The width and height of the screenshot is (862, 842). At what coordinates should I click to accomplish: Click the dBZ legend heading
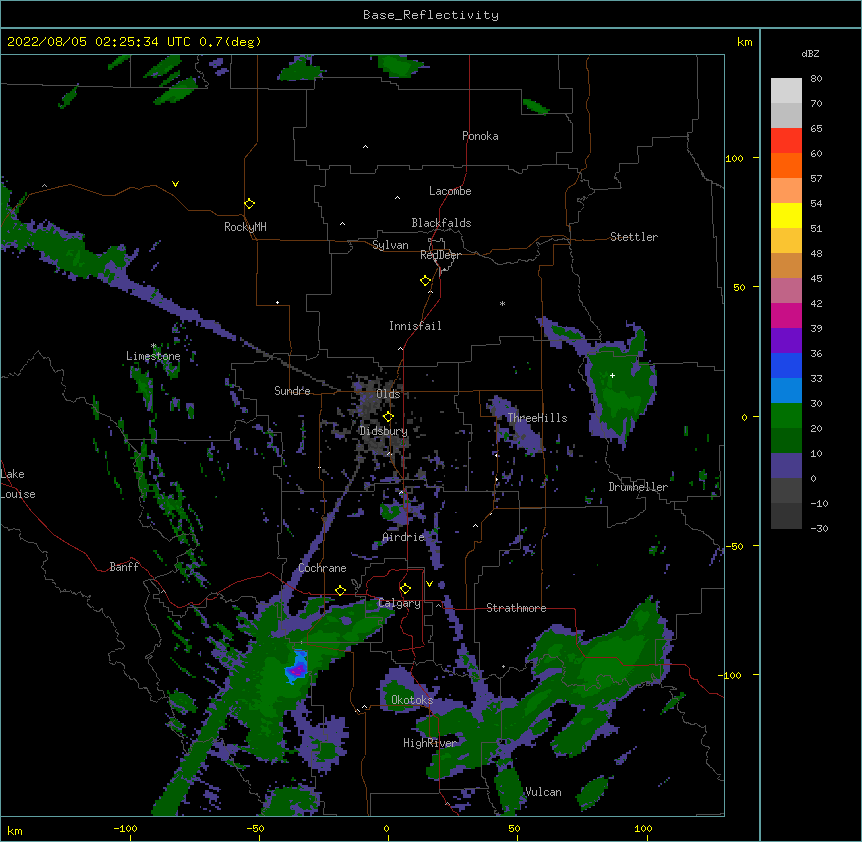tap(810, 54)
